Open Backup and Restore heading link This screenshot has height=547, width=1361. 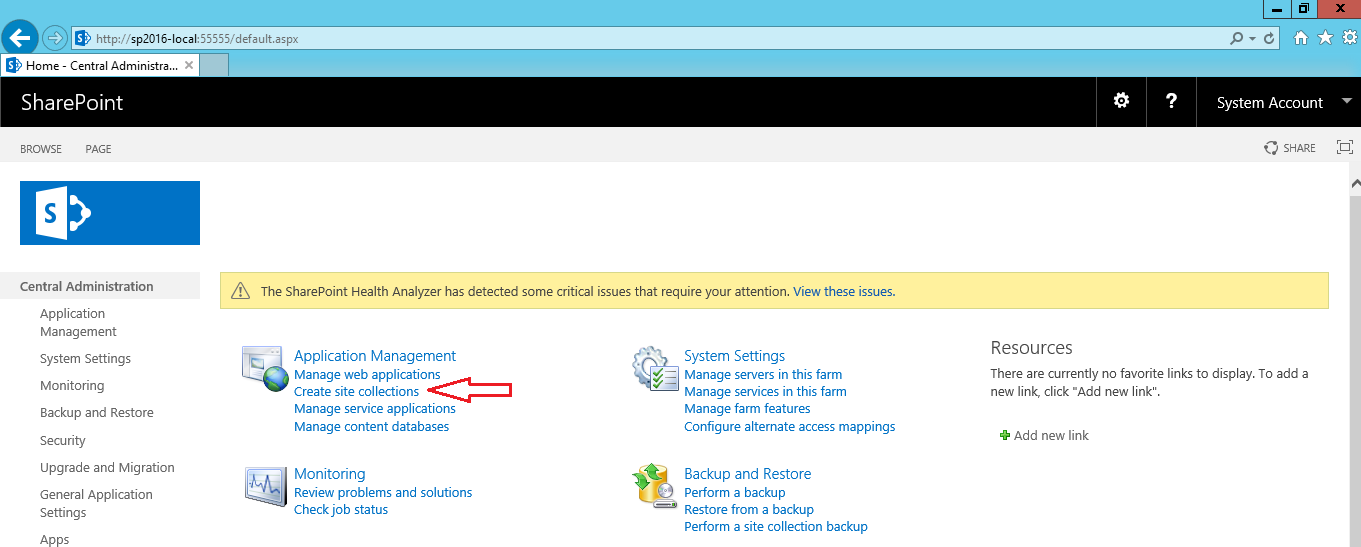click(748, 473)
